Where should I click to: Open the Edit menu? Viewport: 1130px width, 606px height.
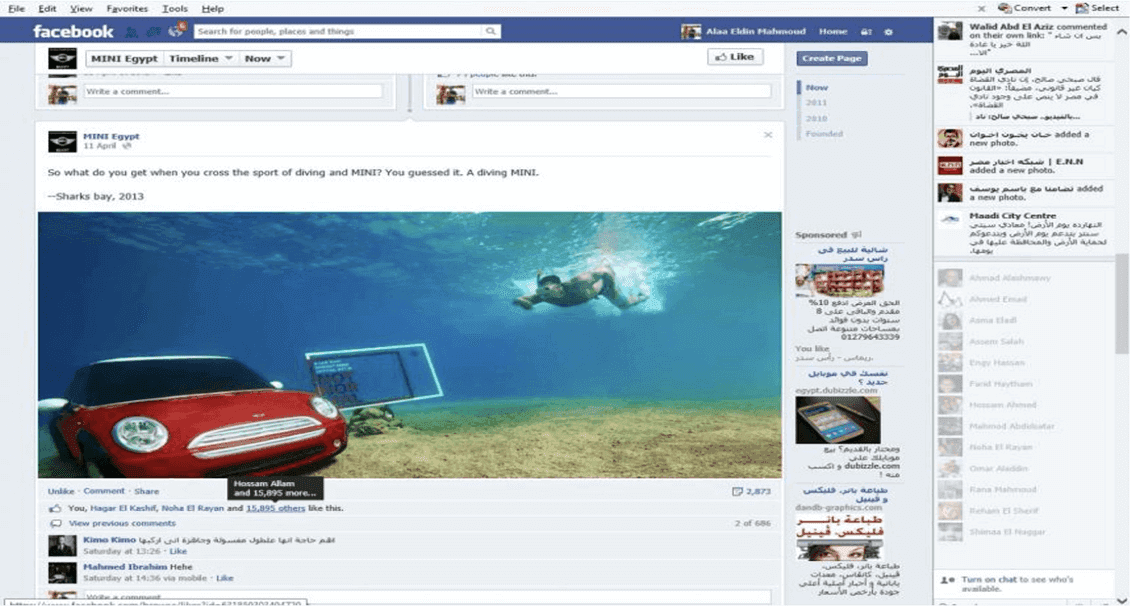pyautogui.click(x=47, y=9)
